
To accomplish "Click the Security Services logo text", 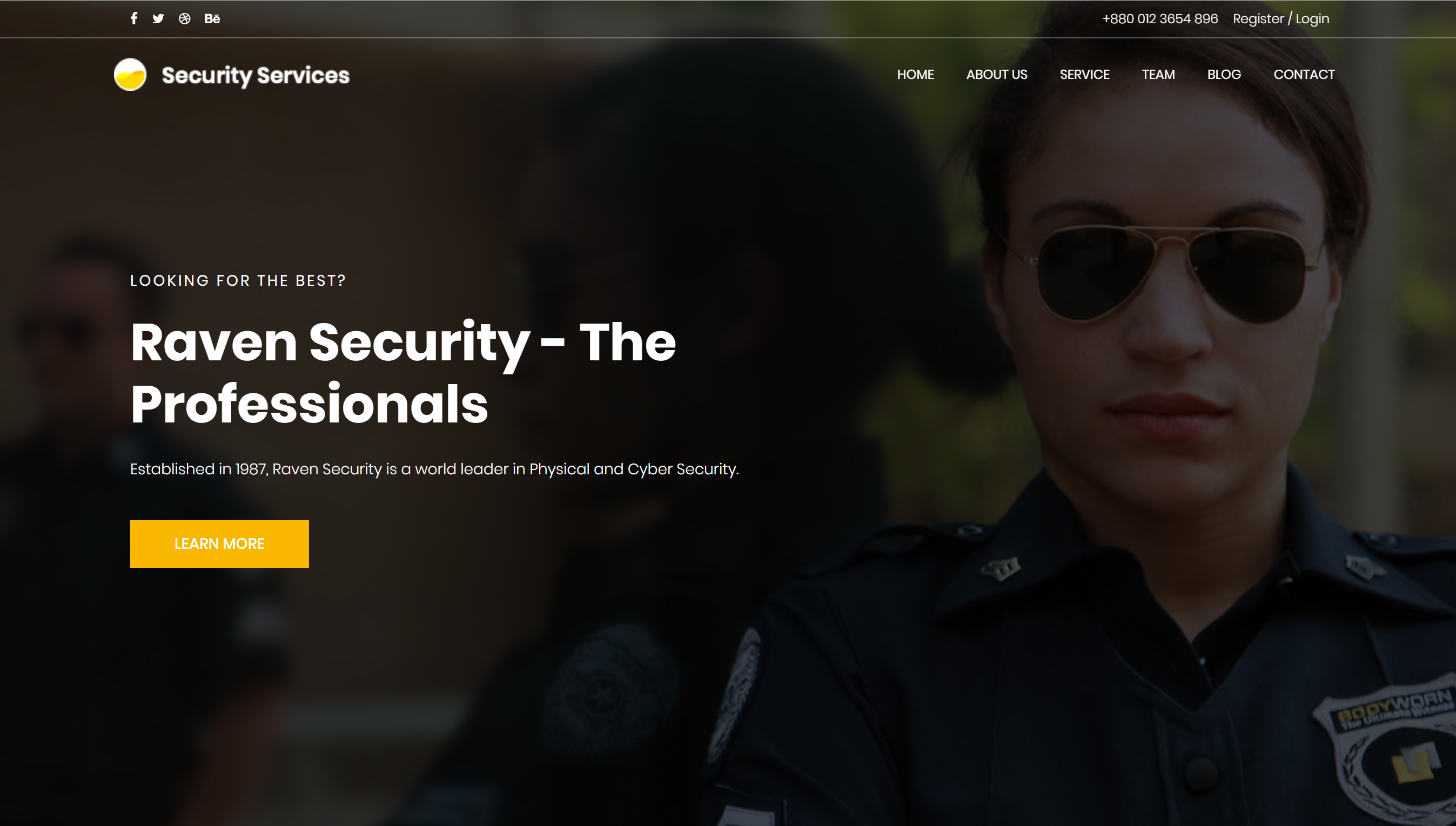I will point(255,75).
